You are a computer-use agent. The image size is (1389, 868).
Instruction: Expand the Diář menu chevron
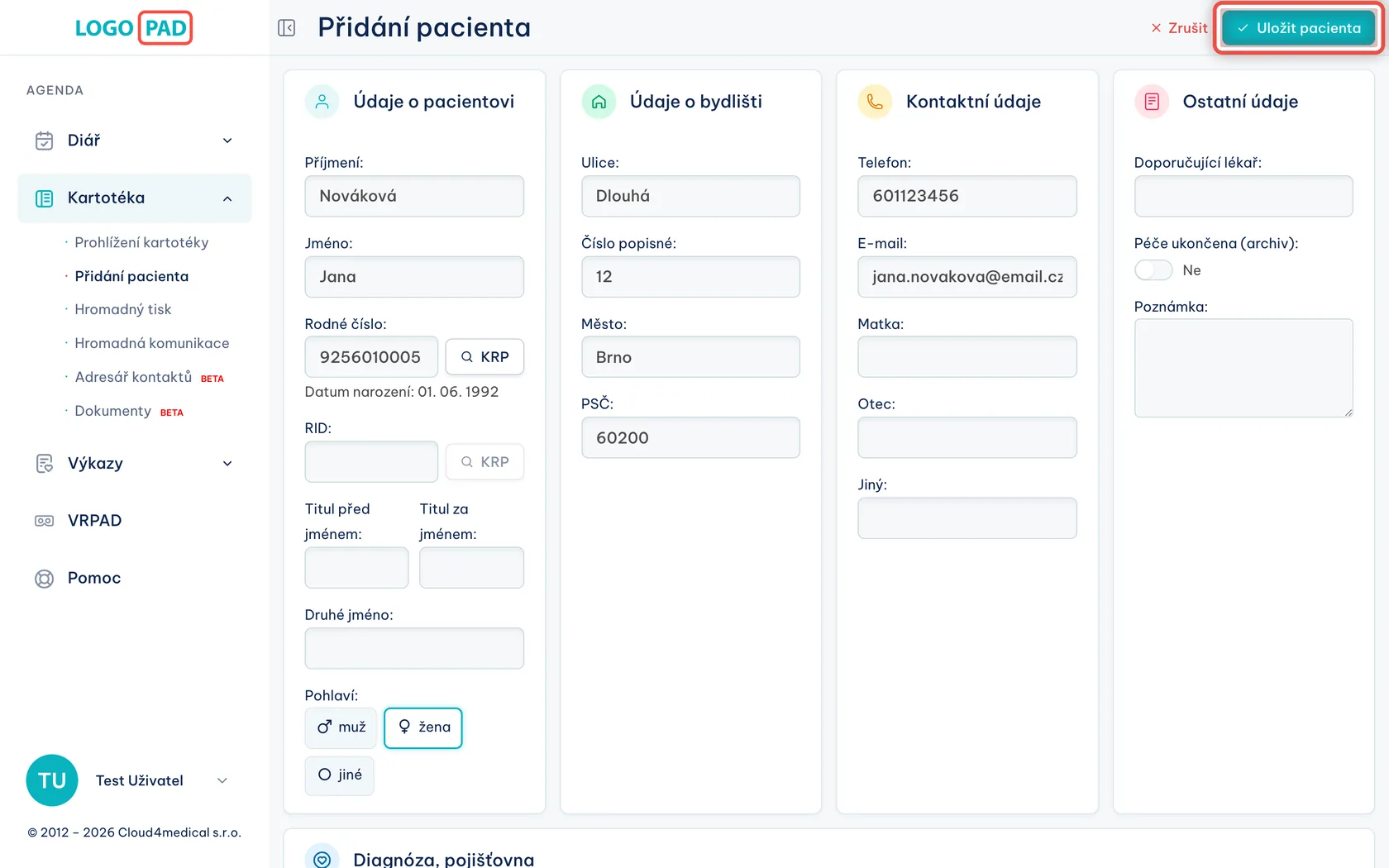[x=227, y=141]
